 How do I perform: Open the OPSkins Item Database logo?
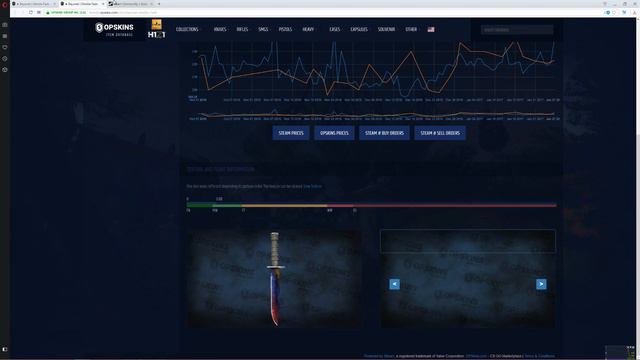point(114,29)
